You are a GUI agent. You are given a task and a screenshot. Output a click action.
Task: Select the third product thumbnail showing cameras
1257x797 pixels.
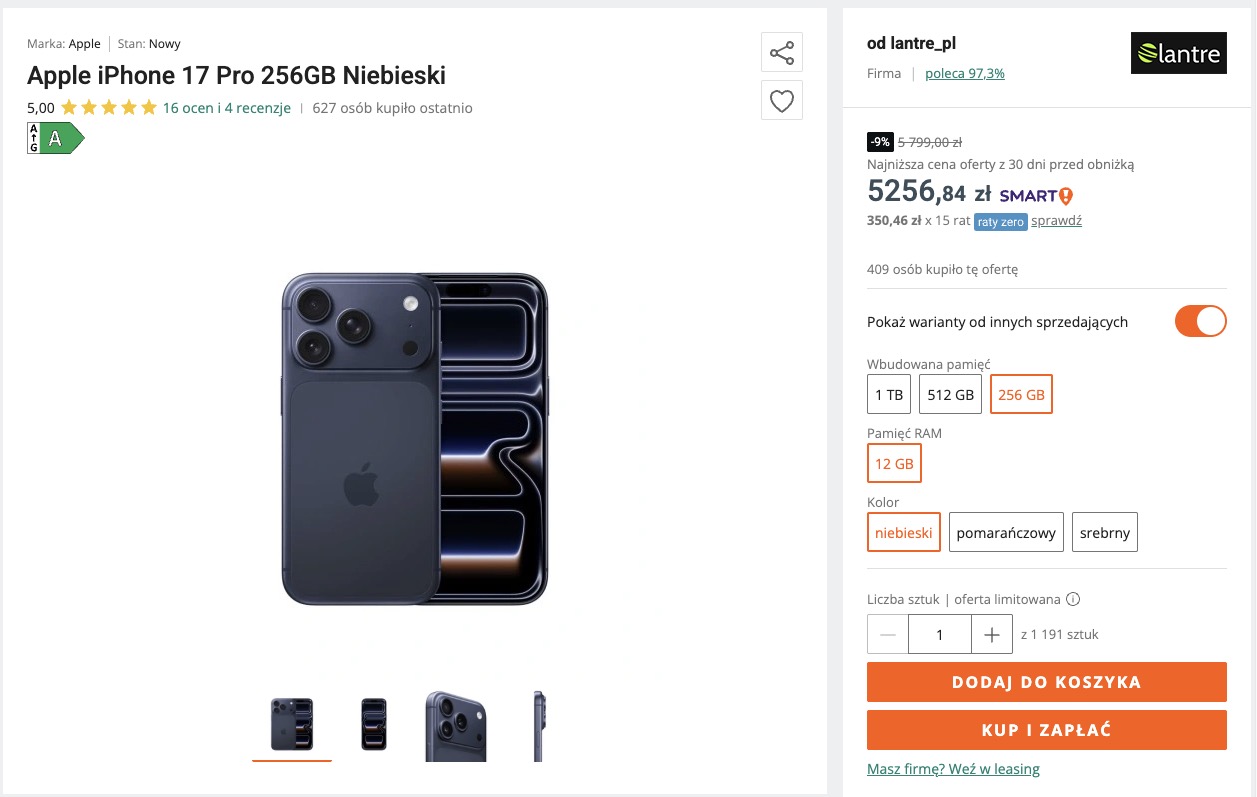click(x=455, y=725)
